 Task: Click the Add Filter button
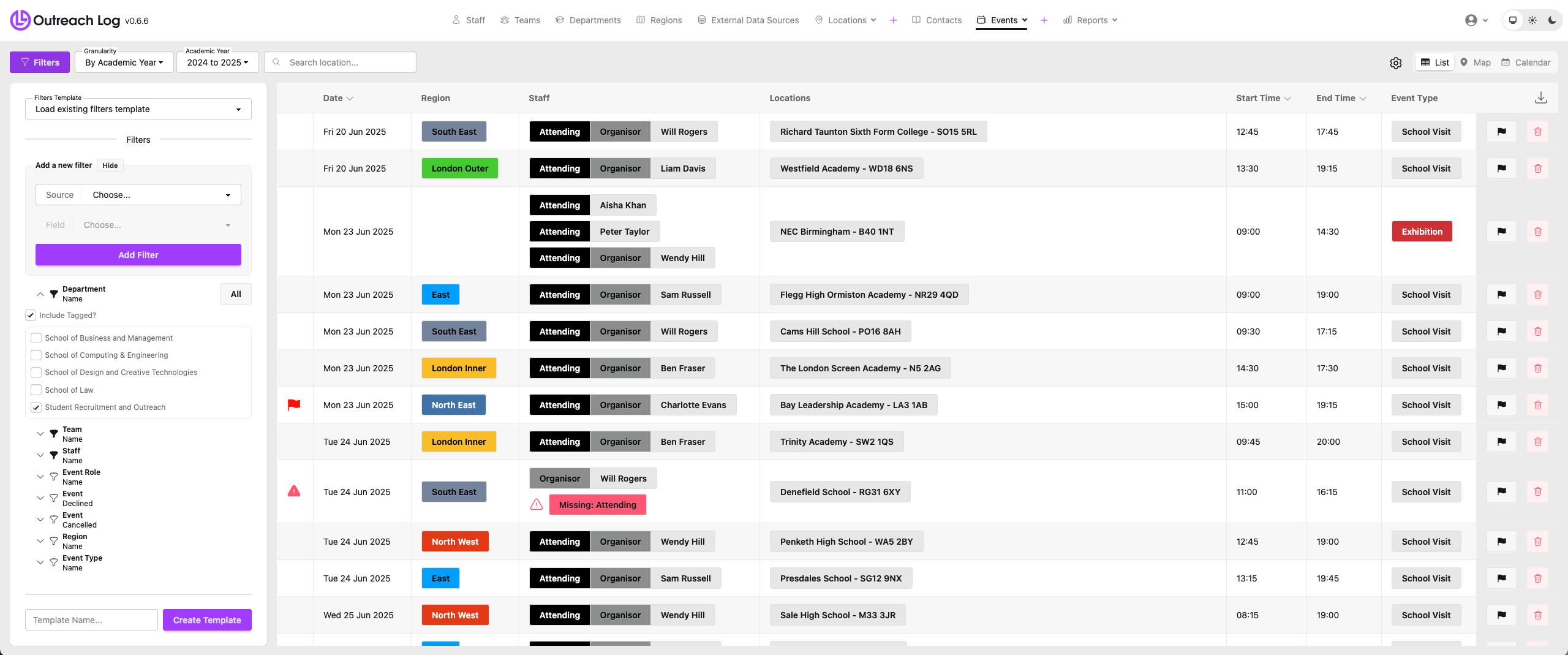[x=138, y=255]
